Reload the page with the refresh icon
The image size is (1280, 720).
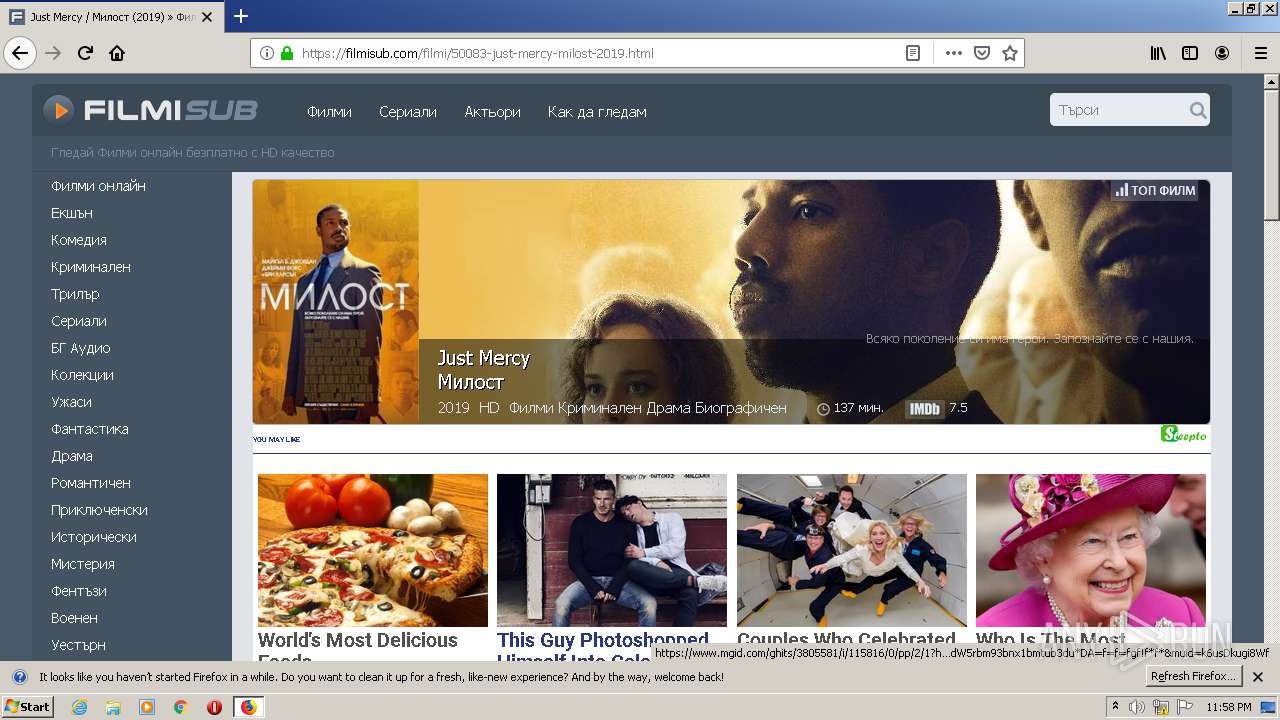point(85,53)
